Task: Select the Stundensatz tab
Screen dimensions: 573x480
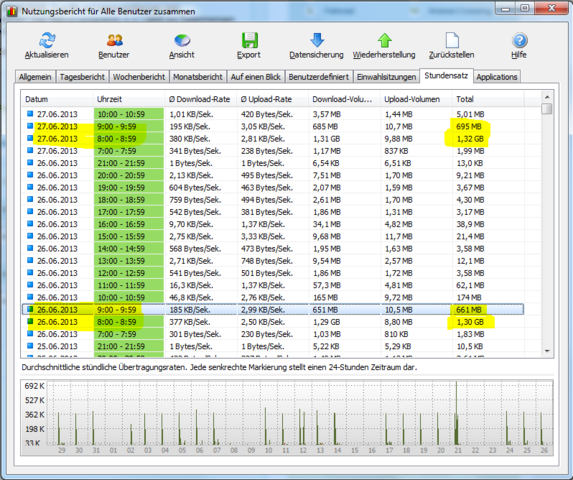Action: click(446, 76)
